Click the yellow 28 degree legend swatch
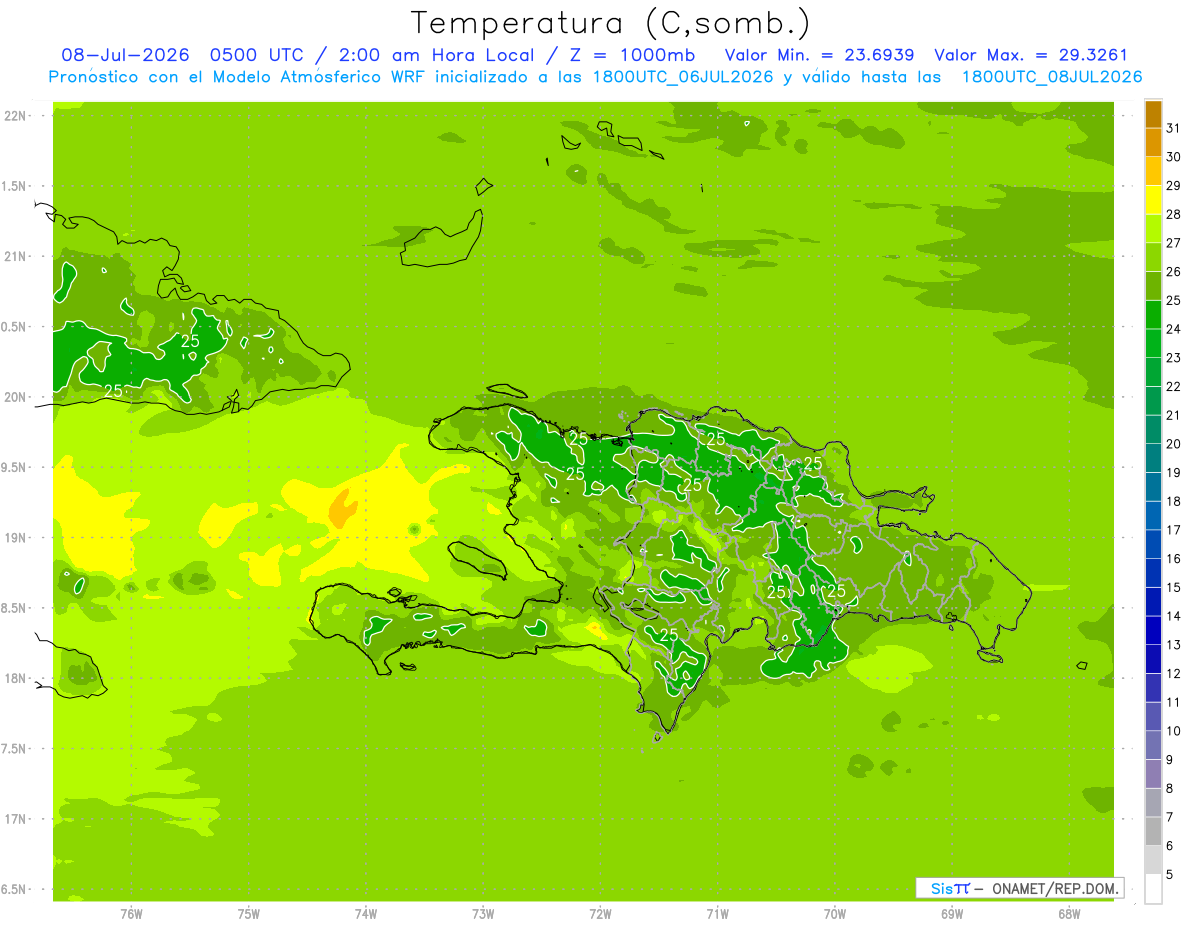1200x927 pixels. [x=1153, y=201]
